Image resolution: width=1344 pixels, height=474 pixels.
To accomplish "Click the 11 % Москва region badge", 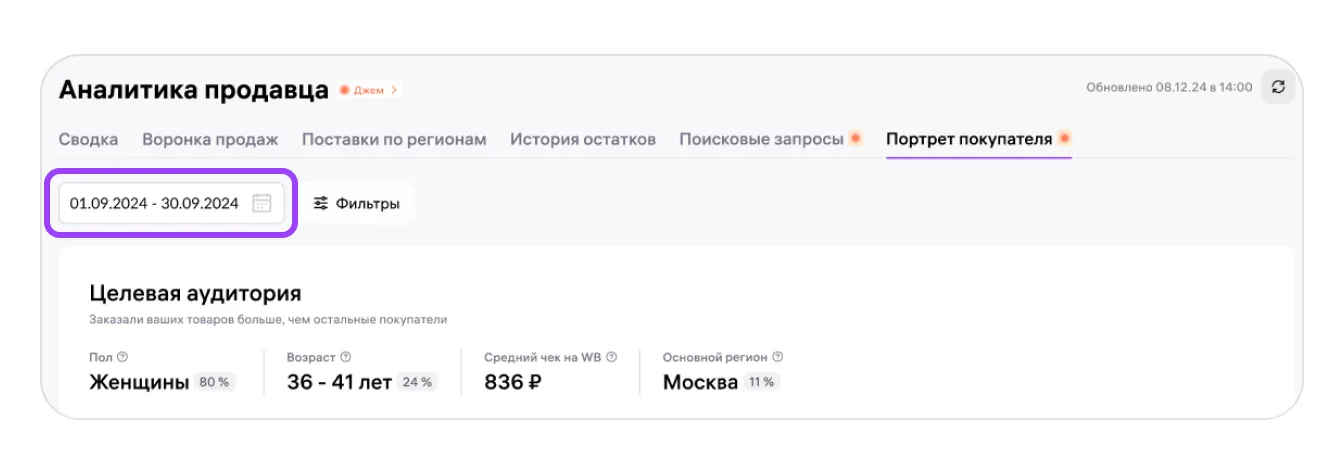I will point(762,382).
